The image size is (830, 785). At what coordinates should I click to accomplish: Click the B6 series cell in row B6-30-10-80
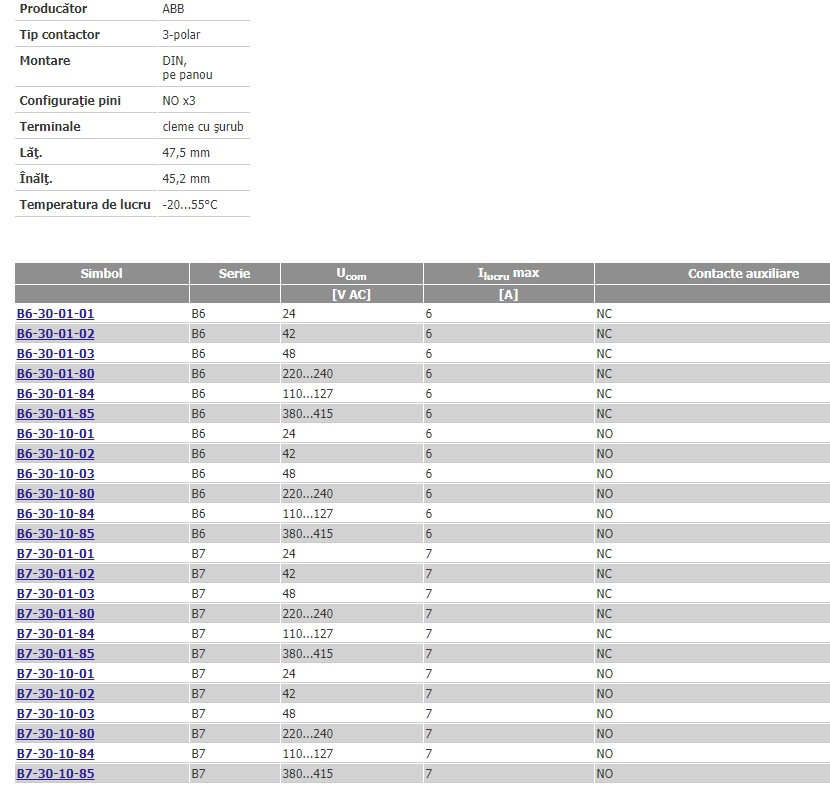(199, 494)
